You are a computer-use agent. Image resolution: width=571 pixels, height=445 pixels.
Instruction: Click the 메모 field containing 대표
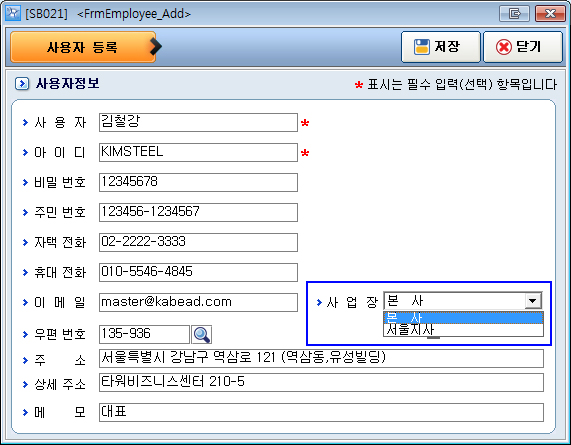[321, 412]
